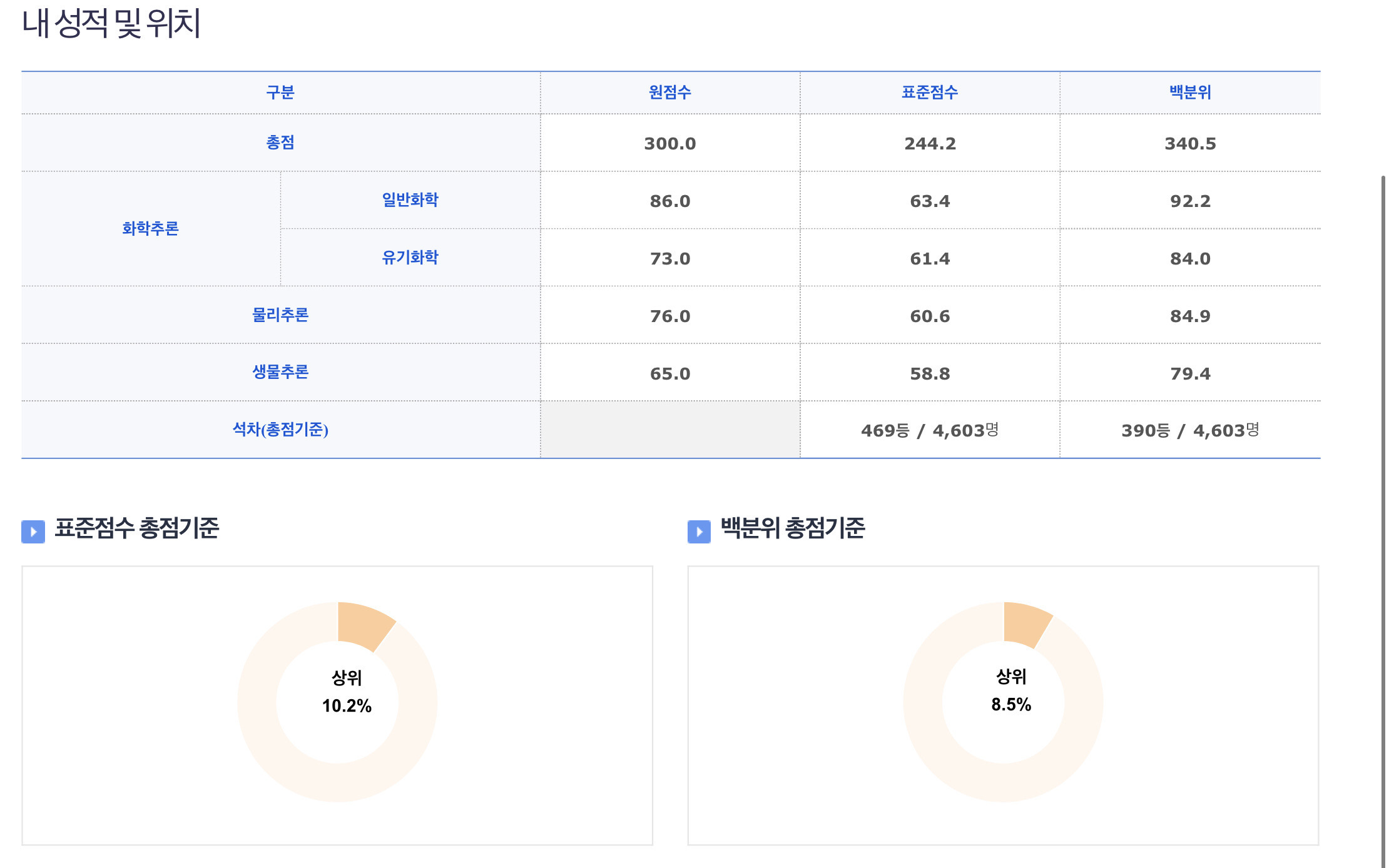
Task: Click arrow icon beside 백분위 총점기준 heading
Action: coord(699,532)
